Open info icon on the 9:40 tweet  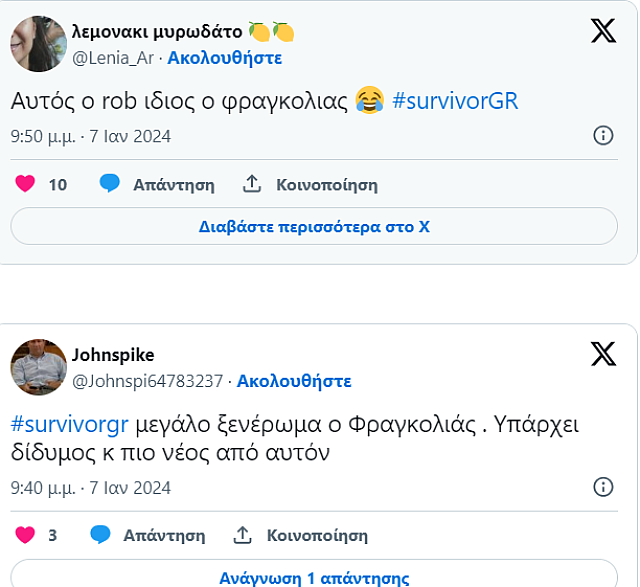coord(603,487)
